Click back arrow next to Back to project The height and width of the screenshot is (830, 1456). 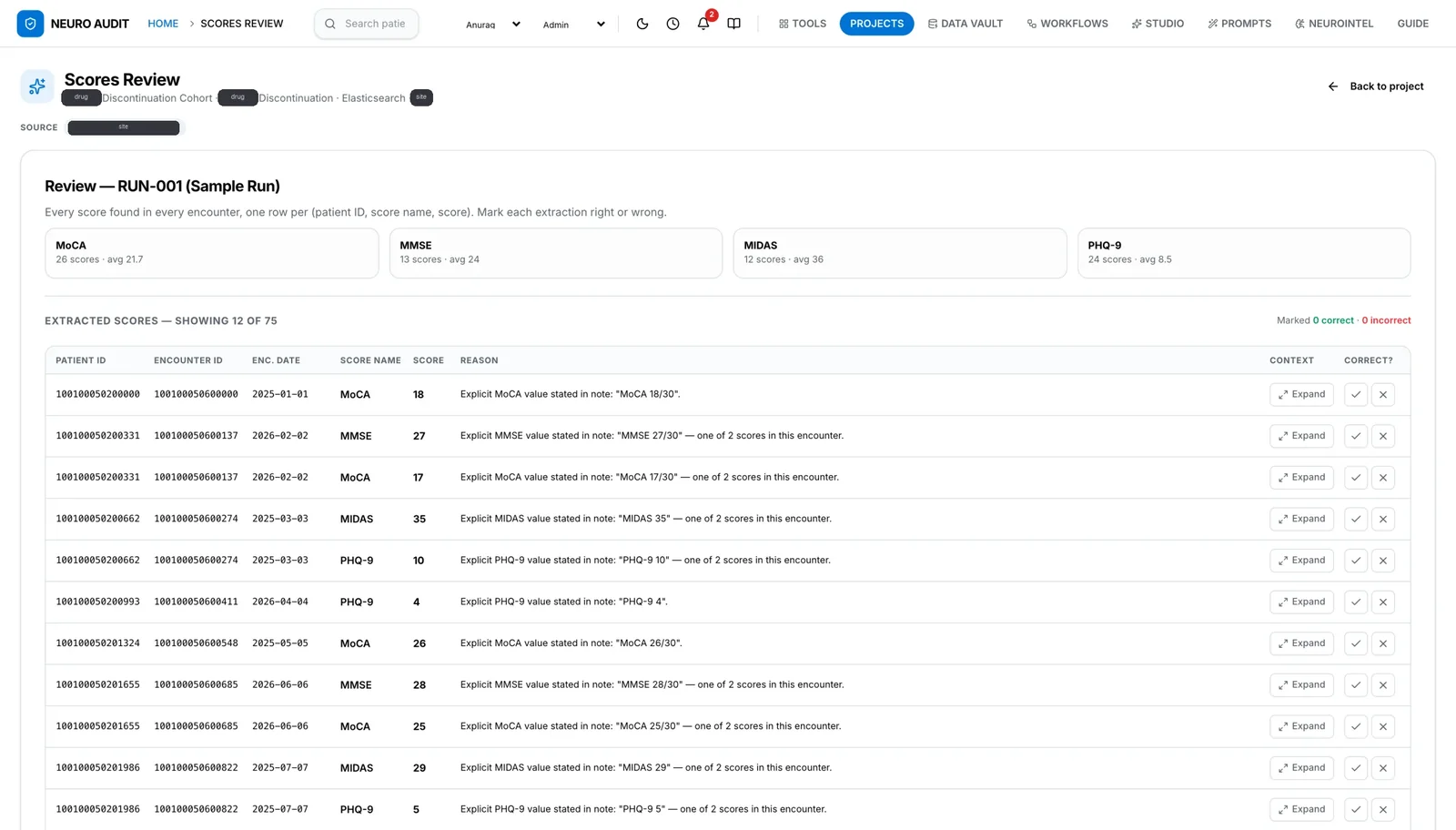[1333, 86]
